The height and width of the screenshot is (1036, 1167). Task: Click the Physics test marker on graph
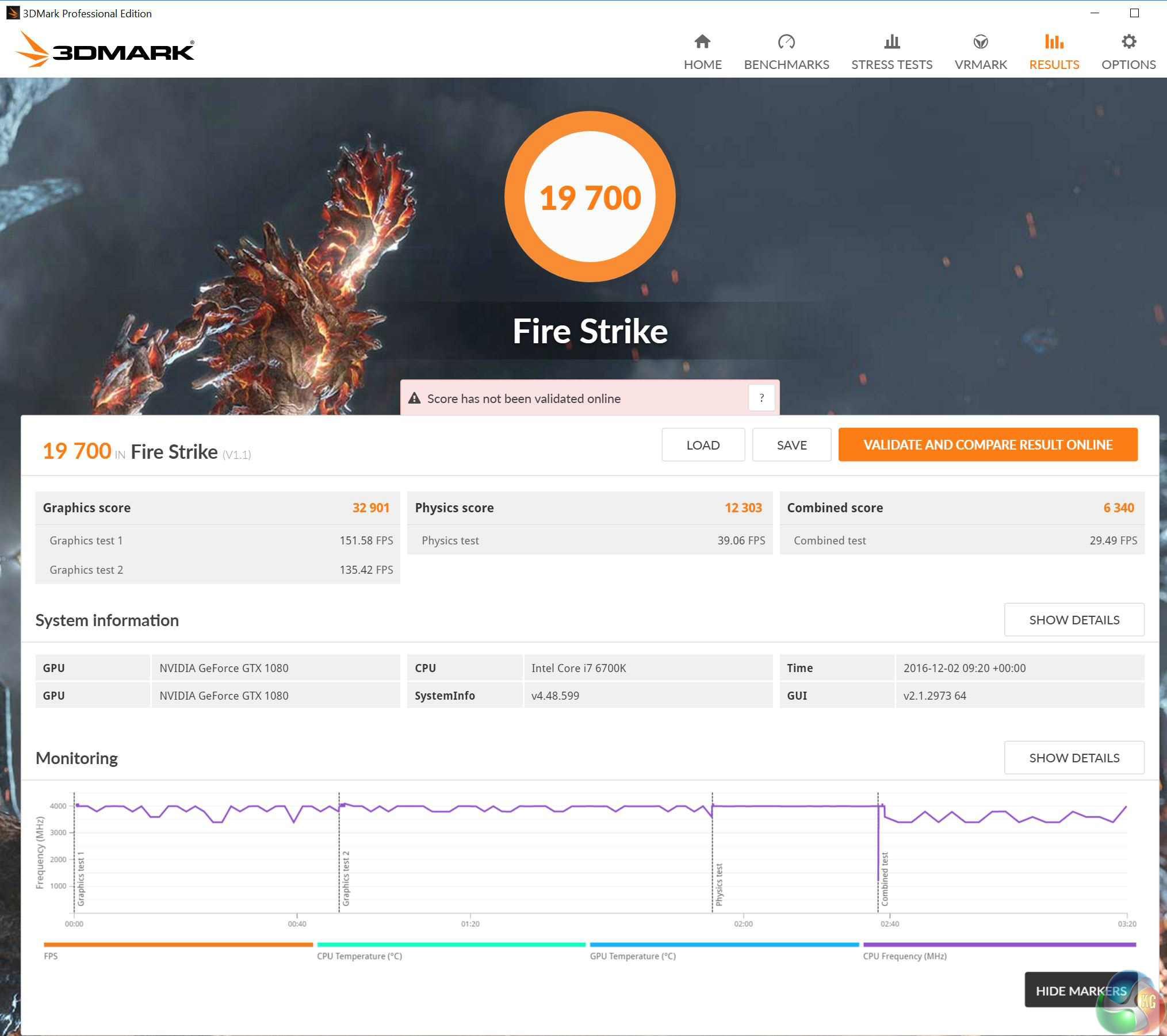718,884
